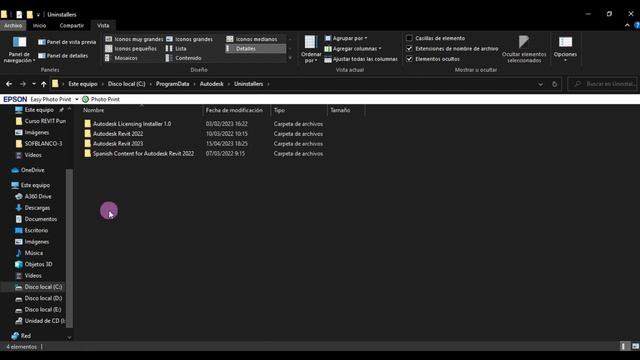Open SOFBLANCO-3 quick access folder

39,144
